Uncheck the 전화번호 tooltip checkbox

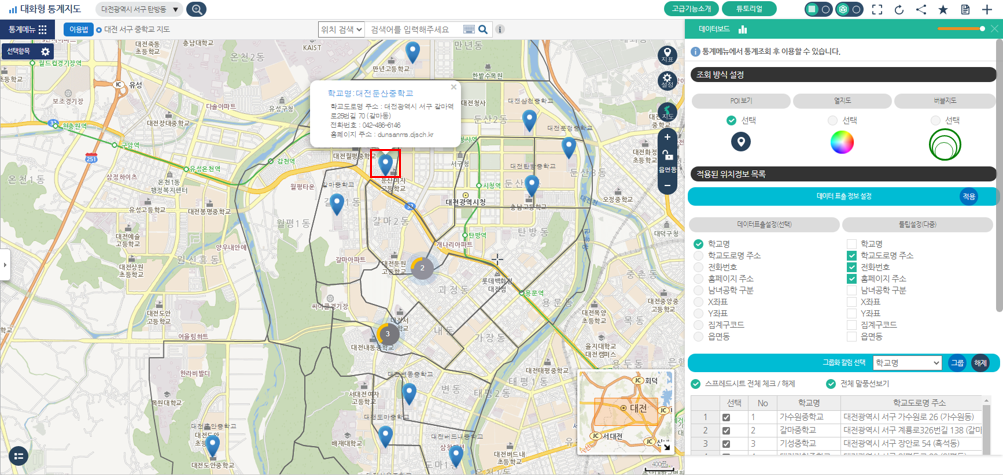851,267
